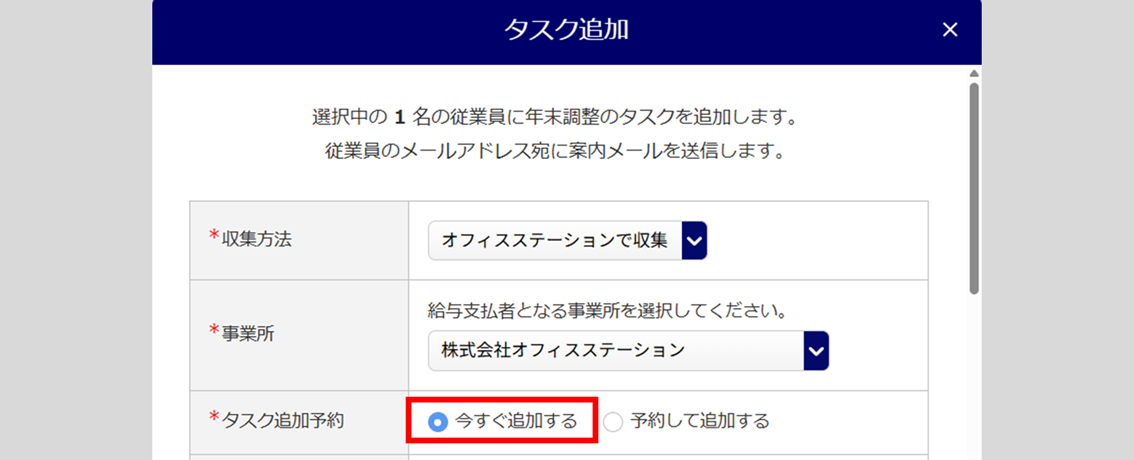The image size is (1134, 460).
Task: Click the 案内メールを送信します description line
Action: click(554, 153)
